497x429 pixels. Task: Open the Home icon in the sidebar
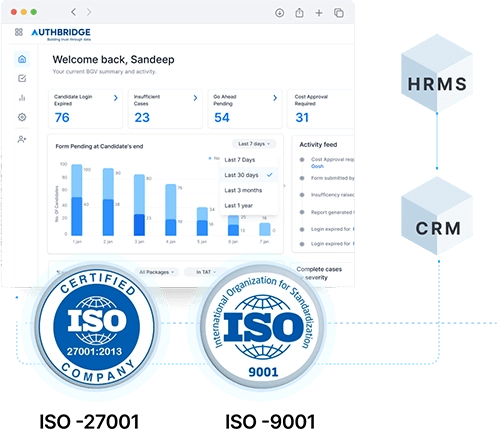[x=22, y=59]
